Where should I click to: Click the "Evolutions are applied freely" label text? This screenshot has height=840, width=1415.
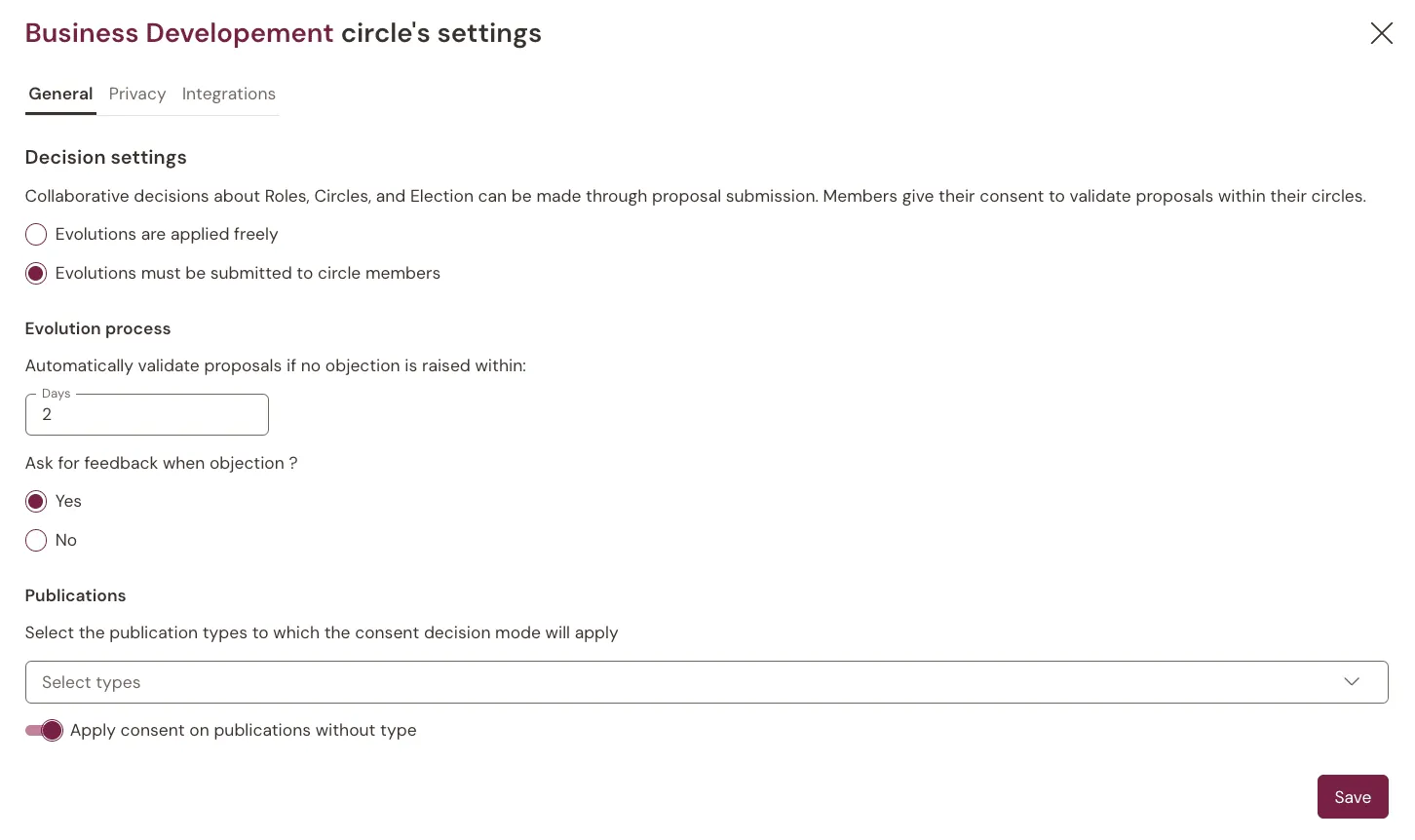[x=167, y=235]
